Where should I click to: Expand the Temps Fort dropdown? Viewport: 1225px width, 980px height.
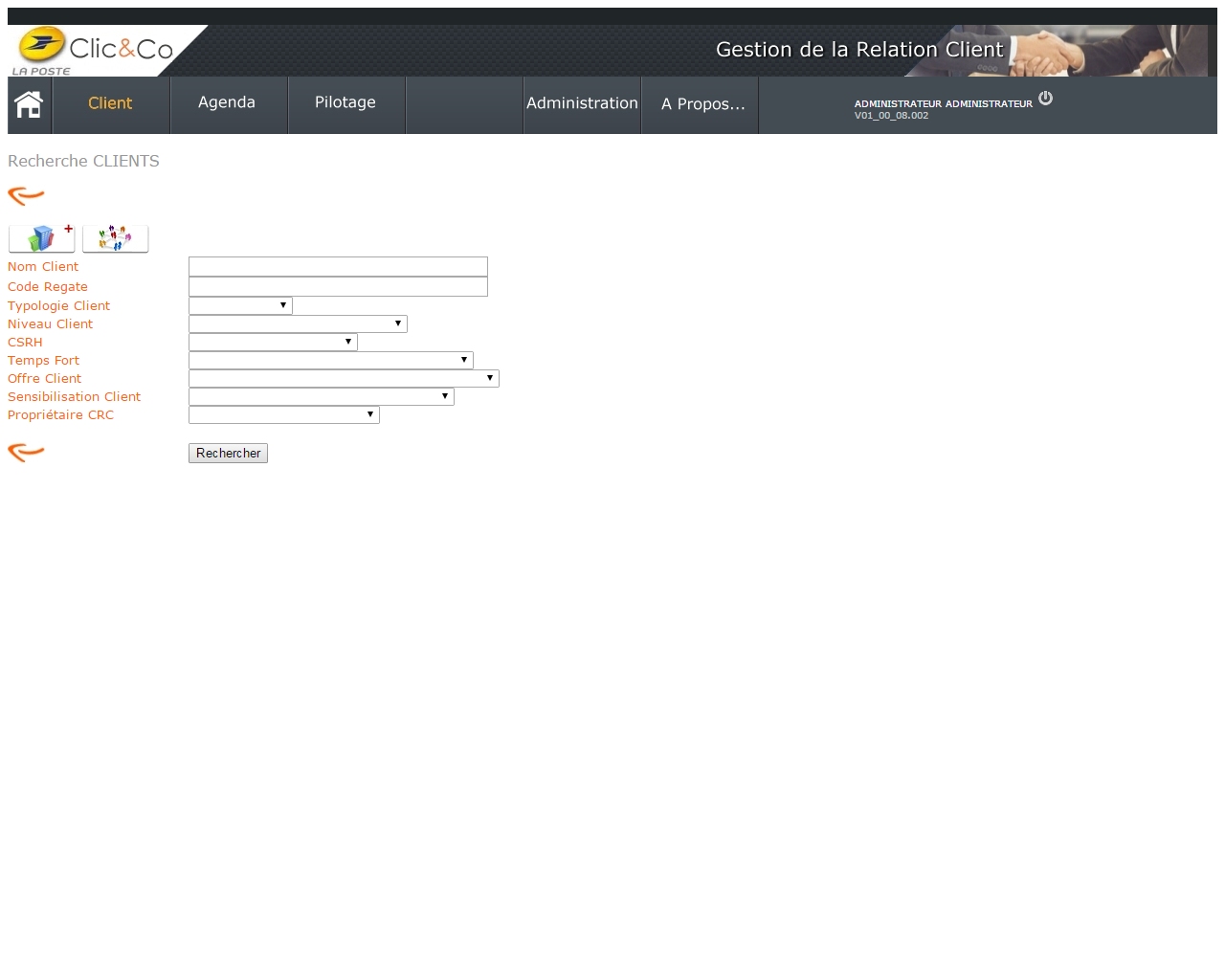[330, 361]
